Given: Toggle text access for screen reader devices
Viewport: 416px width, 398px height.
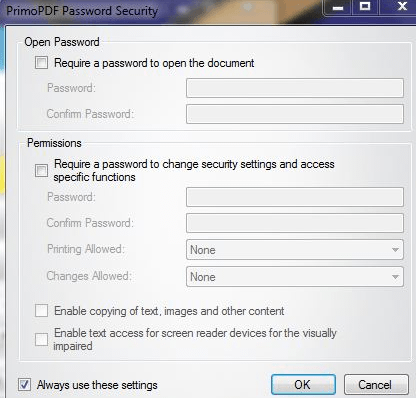Looking at the screenshot, I should pos(41,340).
